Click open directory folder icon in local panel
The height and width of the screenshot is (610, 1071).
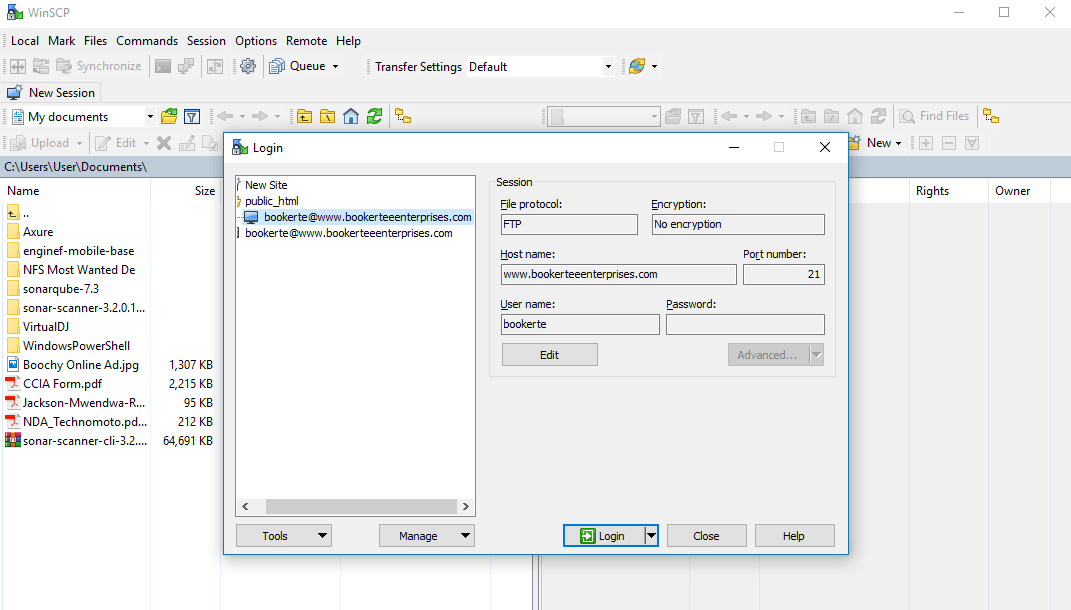pos(169,117)
